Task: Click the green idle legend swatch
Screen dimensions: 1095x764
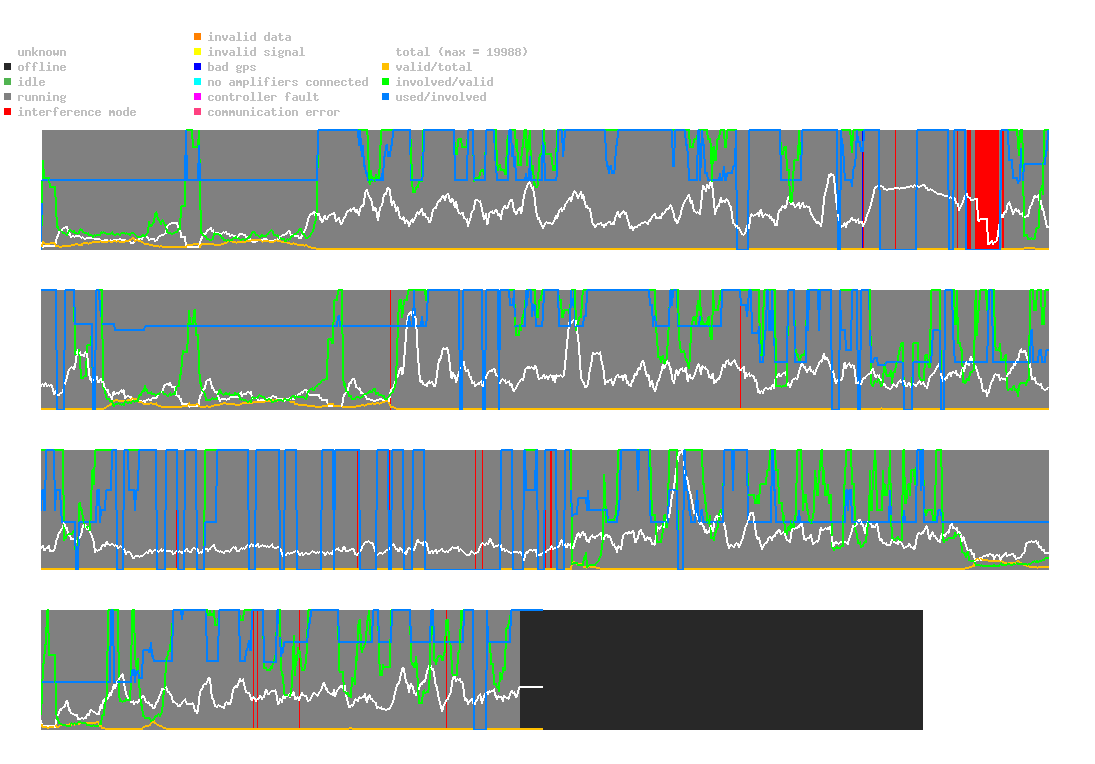Action: tap(8, 82)
